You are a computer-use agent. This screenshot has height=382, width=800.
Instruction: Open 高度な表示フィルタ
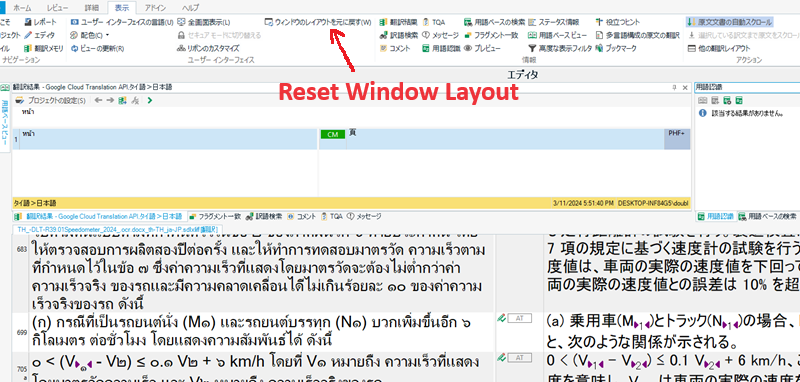[x=560, y=48]
